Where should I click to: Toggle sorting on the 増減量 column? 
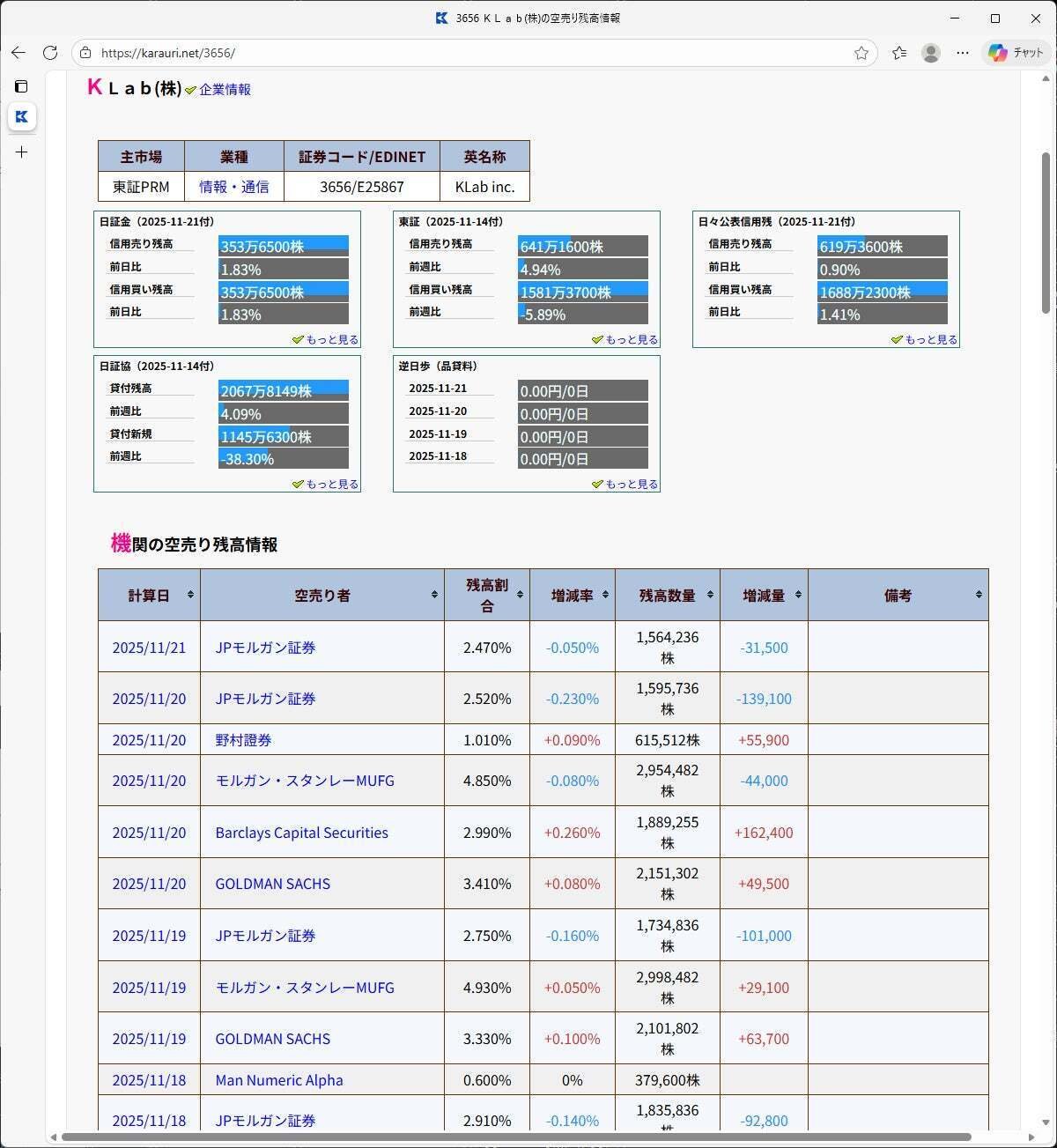pyautogui.click(x=798, y=595)
